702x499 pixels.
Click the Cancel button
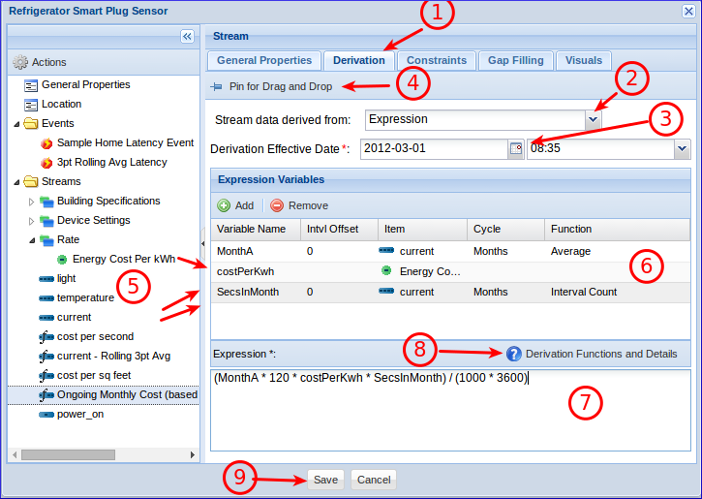tap(373, 479)
